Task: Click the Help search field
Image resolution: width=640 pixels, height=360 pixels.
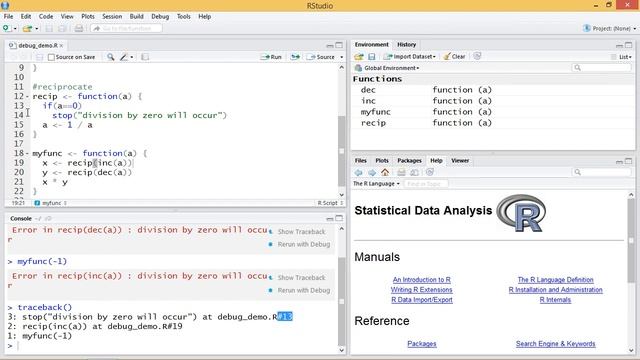Action: pos(602,172)
